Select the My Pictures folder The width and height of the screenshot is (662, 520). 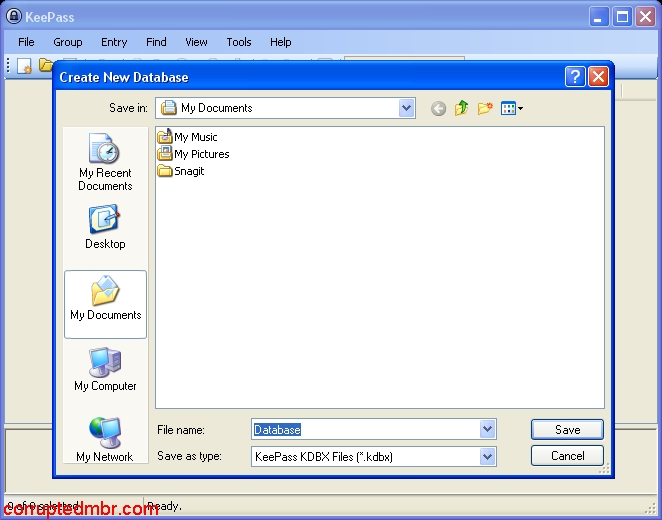pyautogui.click(x=193, y=154)
